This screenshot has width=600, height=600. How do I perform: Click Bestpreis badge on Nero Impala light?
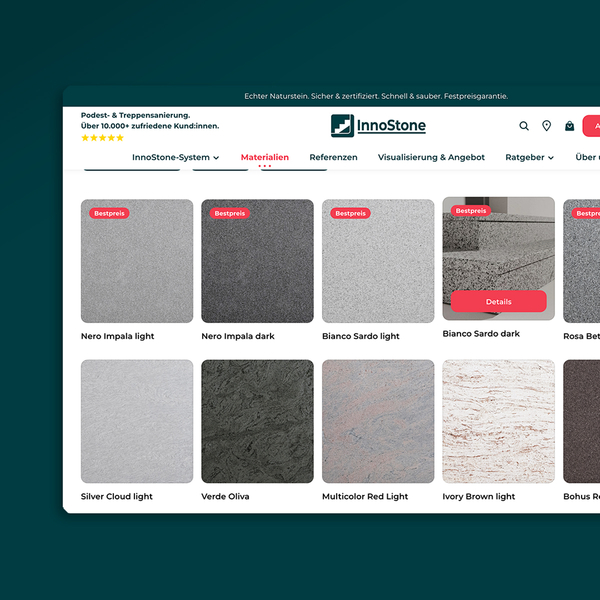109,213
